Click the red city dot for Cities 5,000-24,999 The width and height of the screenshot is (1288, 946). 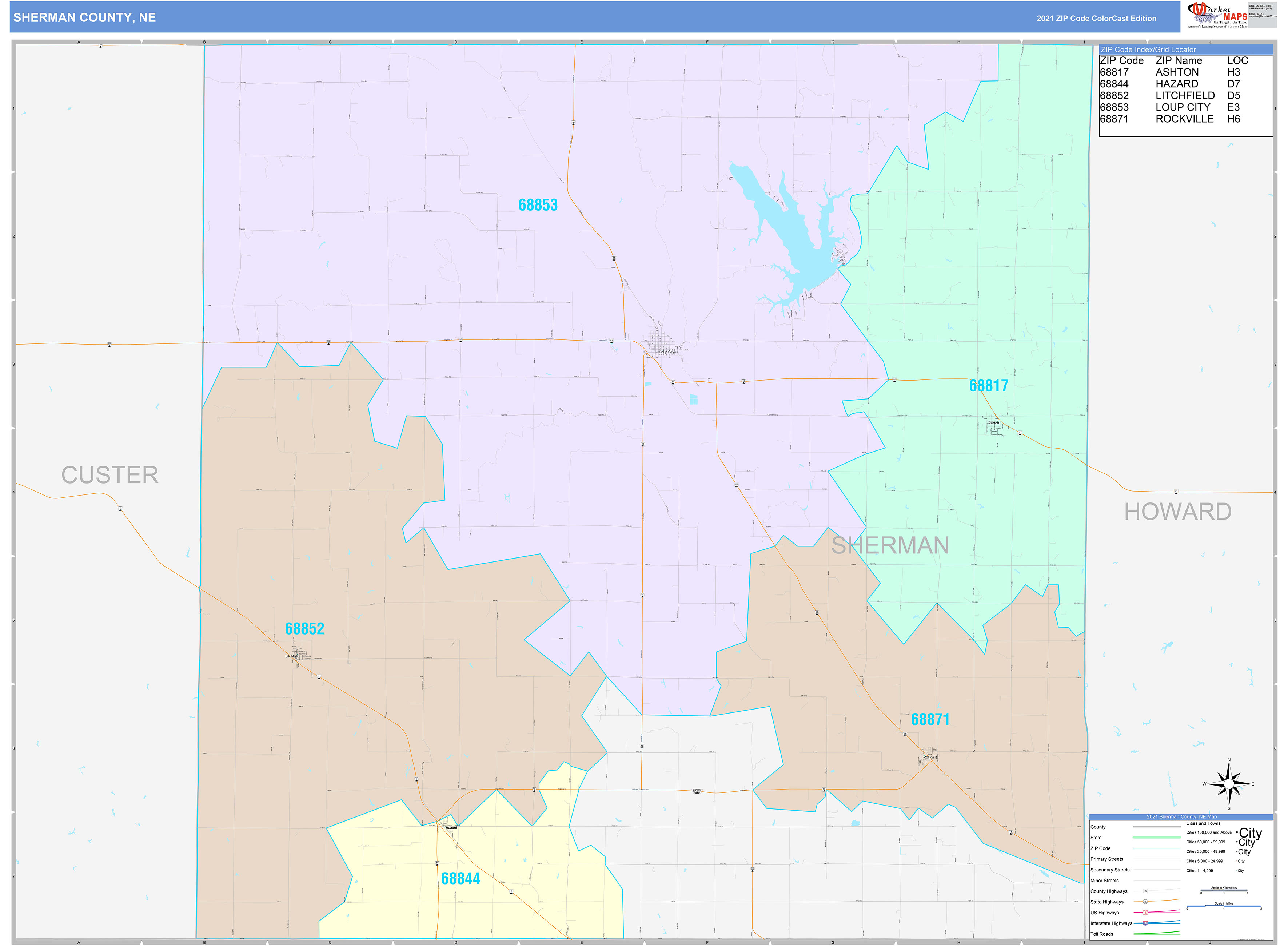click(1237, 861)
